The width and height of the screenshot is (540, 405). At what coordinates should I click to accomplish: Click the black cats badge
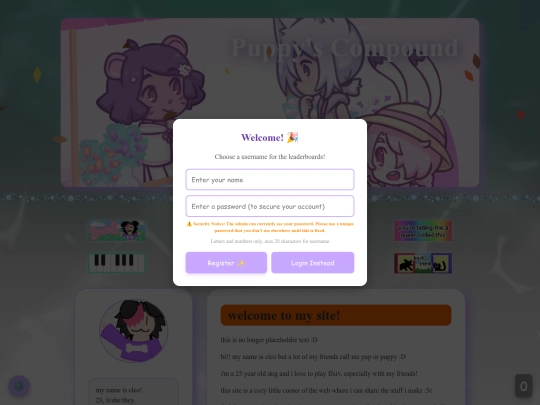pos(423,263)
